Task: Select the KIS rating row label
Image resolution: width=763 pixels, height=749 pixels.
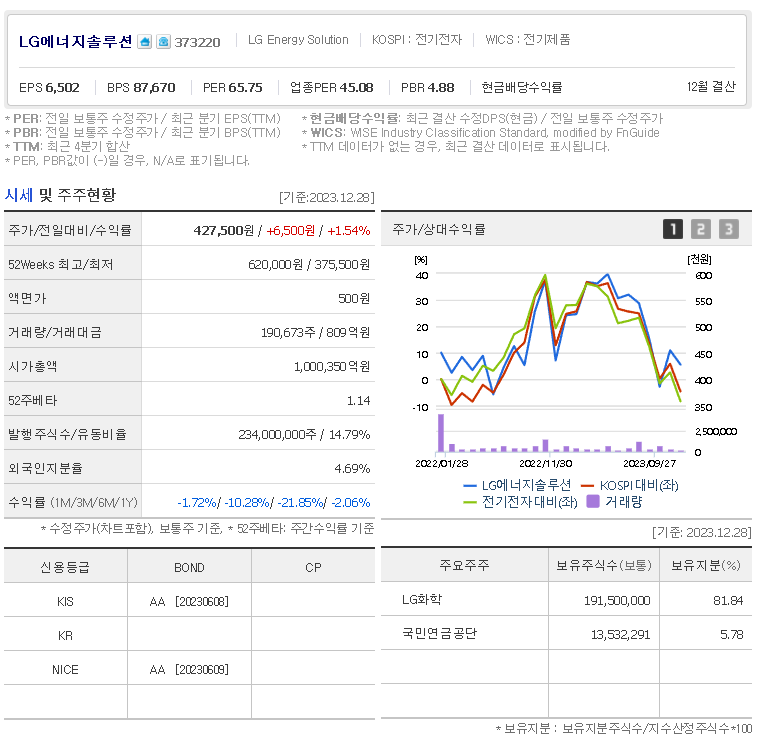Action: click(65, 602)
